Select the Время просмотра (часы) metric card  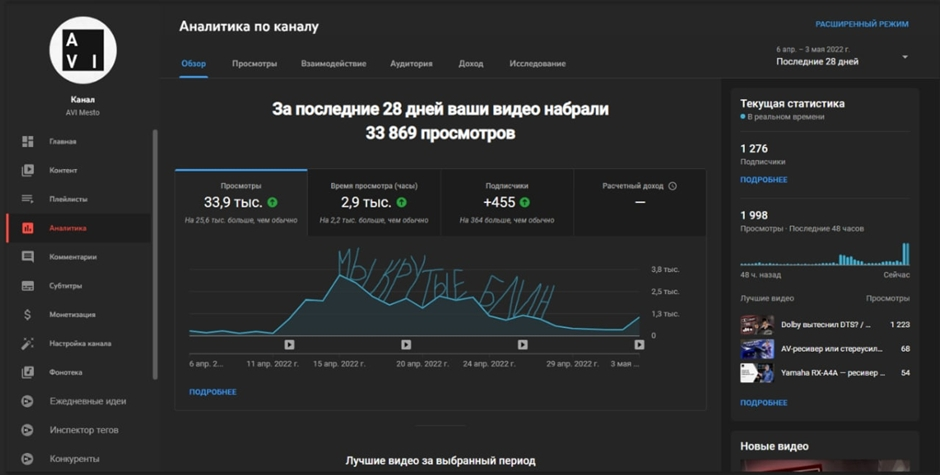[x=374, y=203]
